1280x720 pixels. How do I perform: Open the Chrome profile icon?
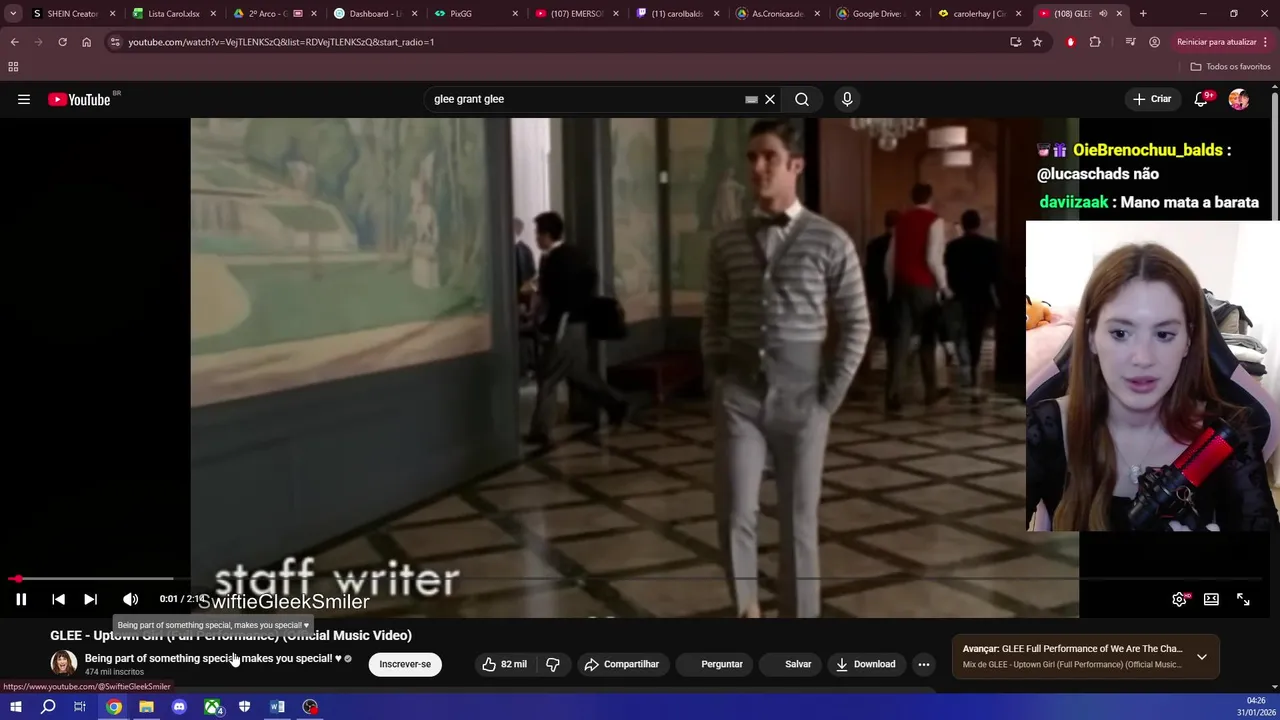pyautogui.click(x=1155, y=42)
